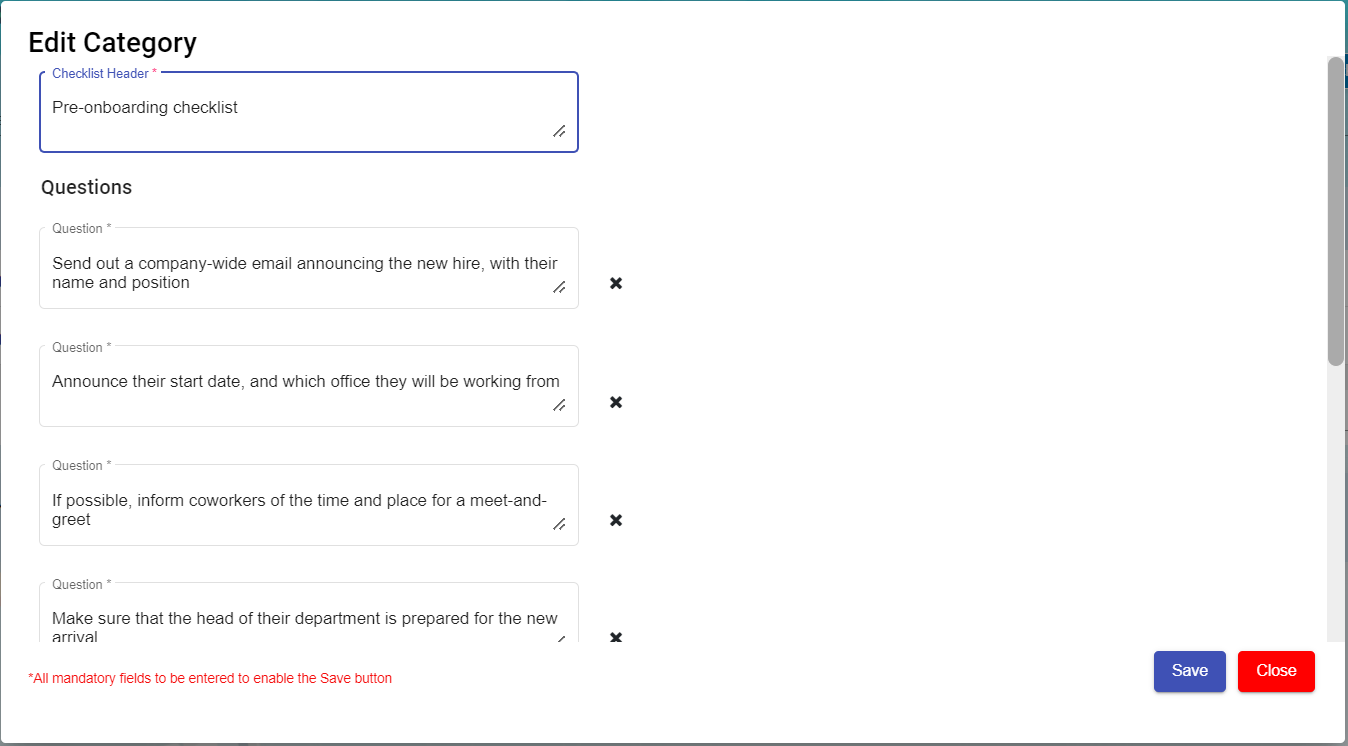1348x746 pixels.
Task: Click into the company-wide email question field
Action: point(300,273)
